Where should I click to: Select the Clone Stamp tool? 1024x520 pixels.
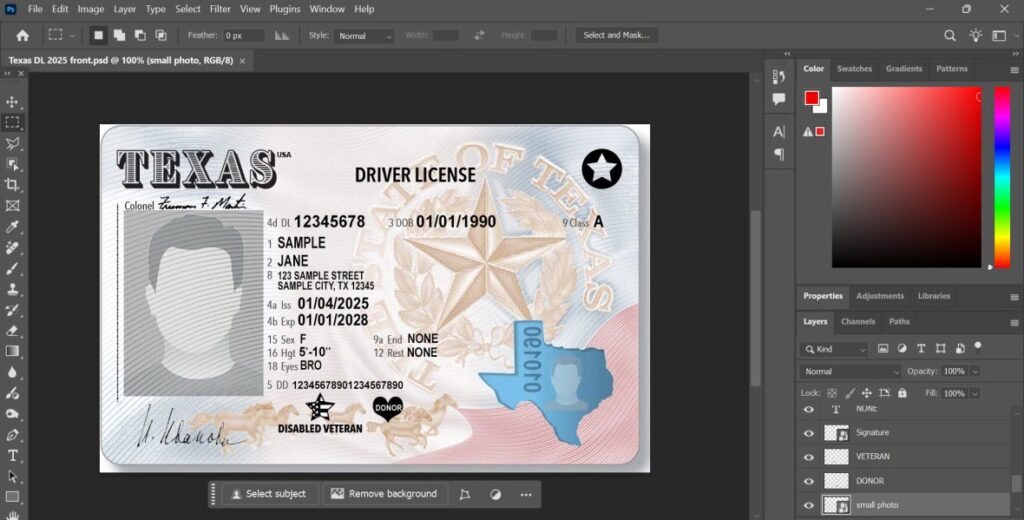point(12,289)
